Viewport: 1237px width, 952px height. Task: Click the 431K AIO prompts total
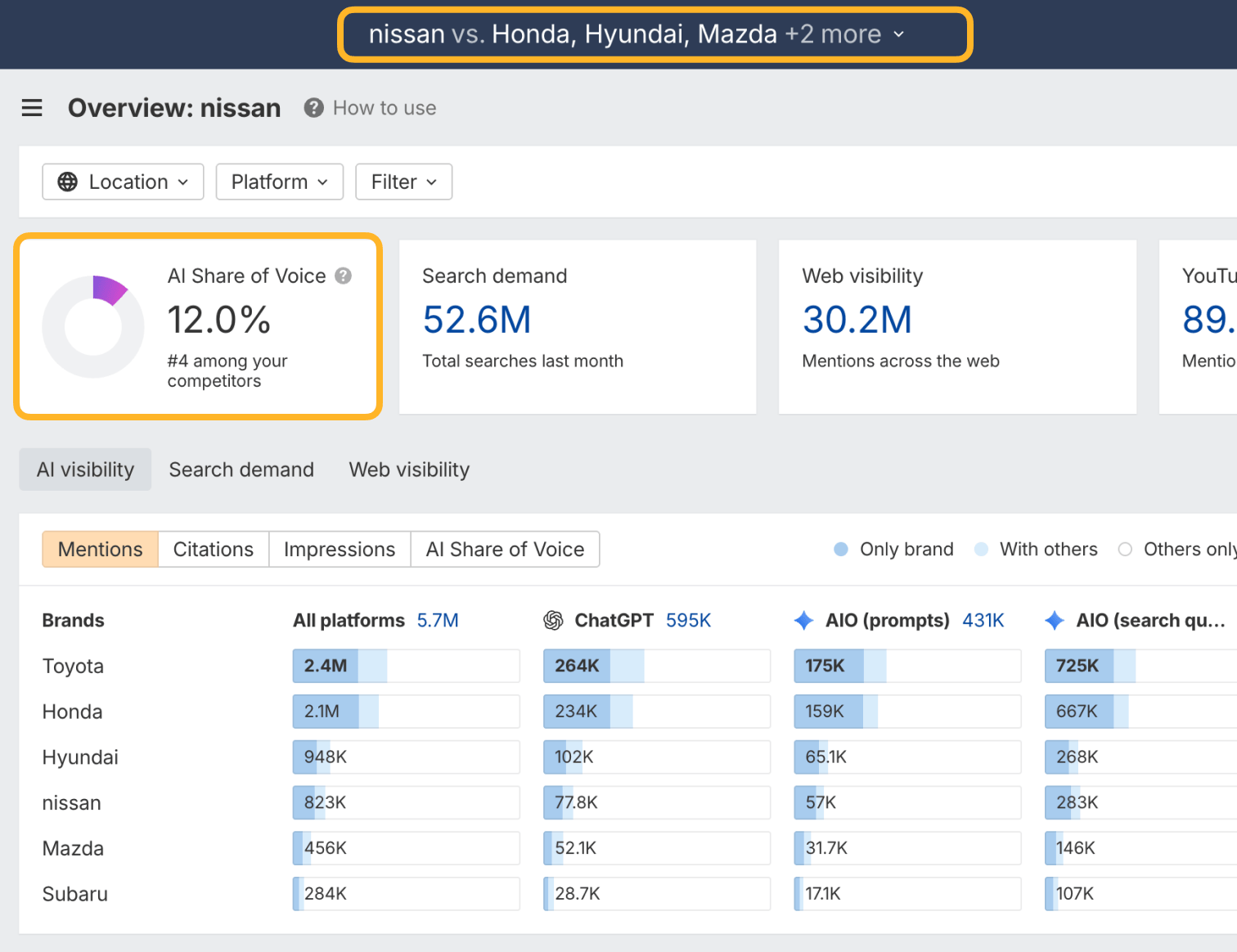point(983,621)
